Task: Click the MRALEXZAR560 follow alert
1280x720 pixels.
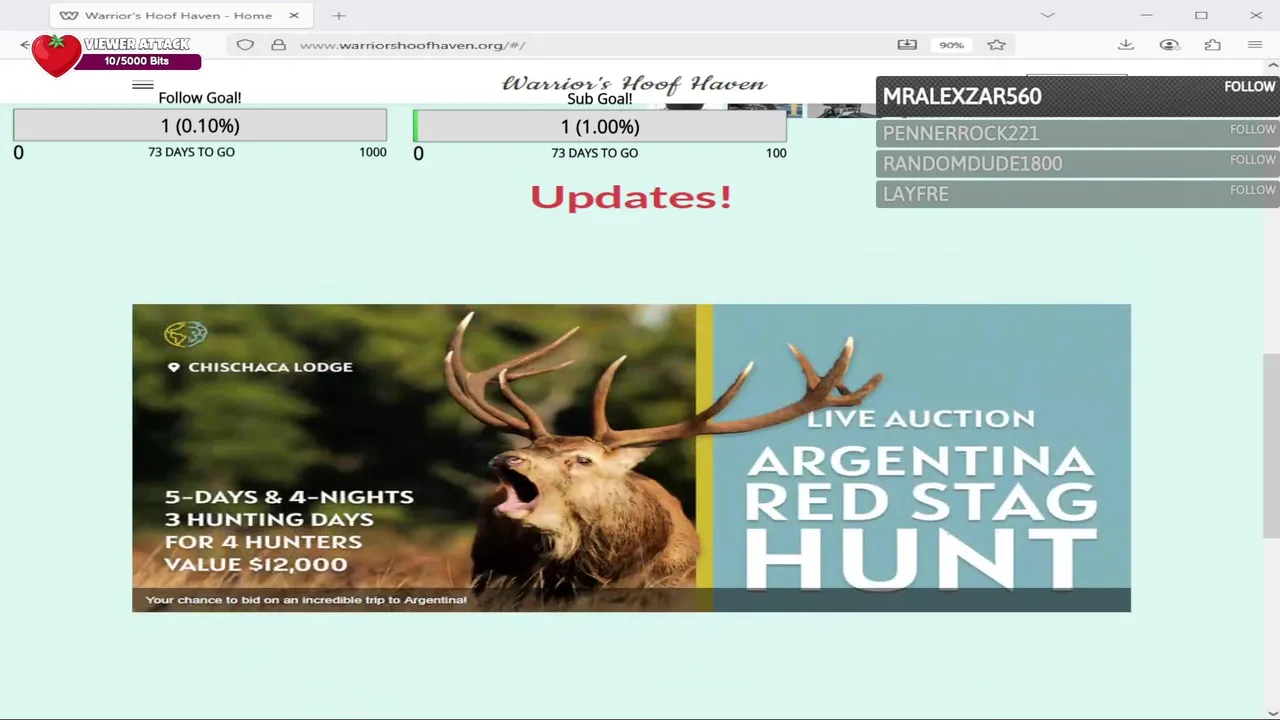Action: pos(1078,96)
